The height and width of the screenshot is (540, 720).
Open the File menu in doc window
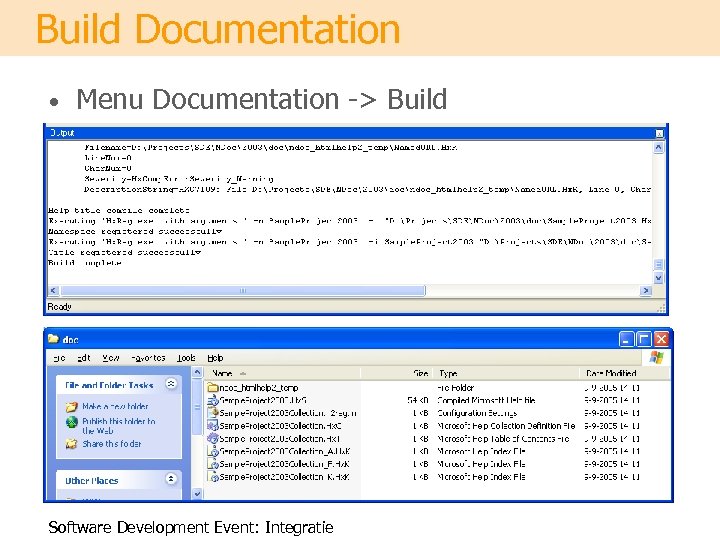tap(59, 358)
